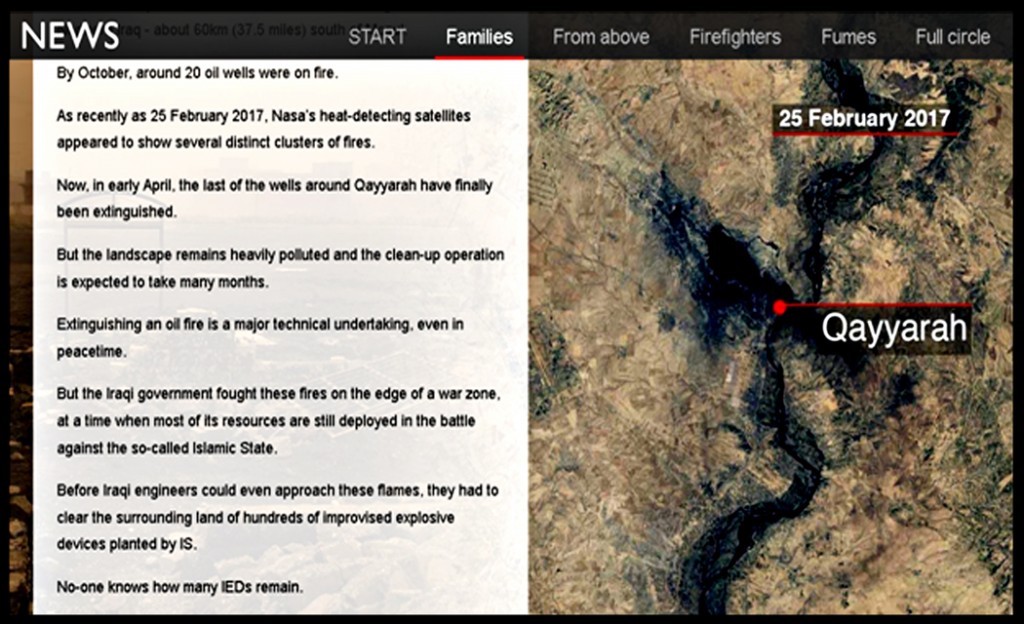Click the text 'No-one knows how many IEDs remain'
The image size is (1024, 624).
point(180,587)
